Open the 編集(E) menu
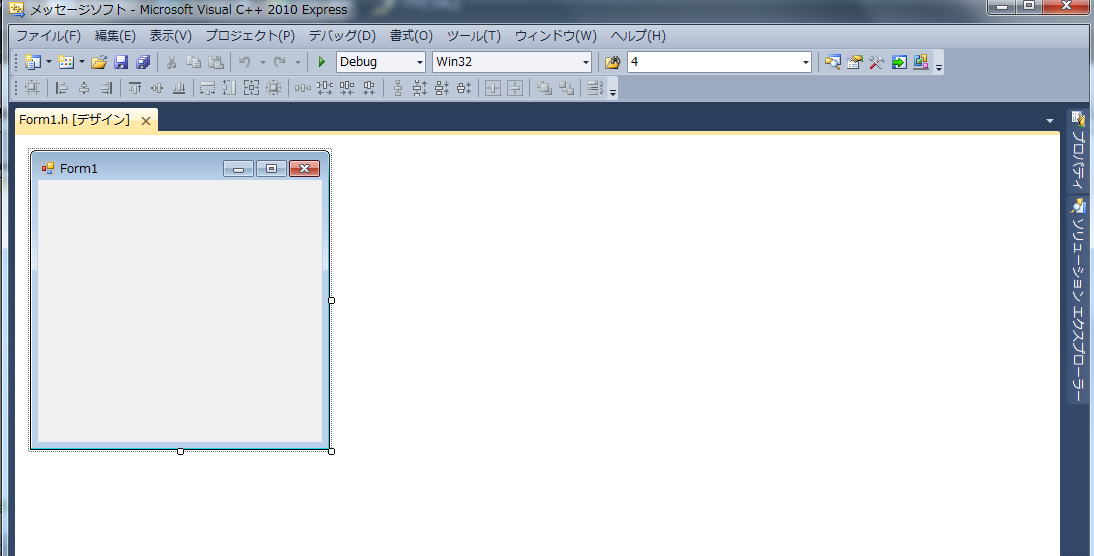The image size is (1094, 556). (x=115, y=36)
